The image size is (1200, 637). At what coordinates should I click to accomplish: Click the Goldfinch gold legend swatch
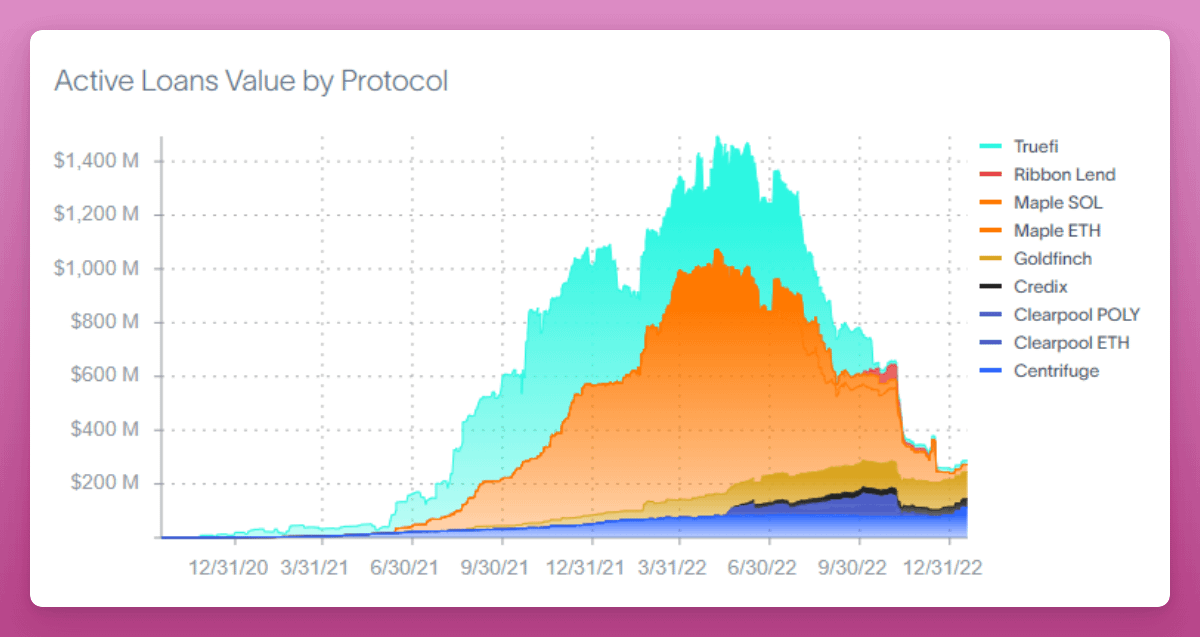pos(990,259)
